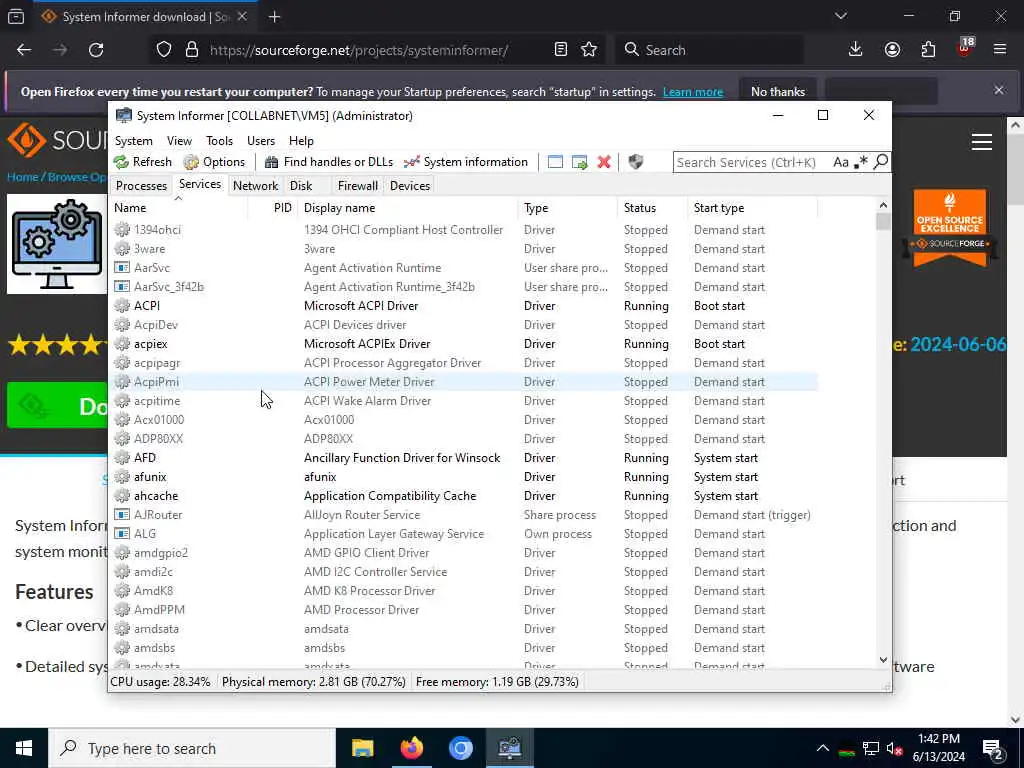
Task: Click the find window toolbar icon
Action: tap(555, 162)
